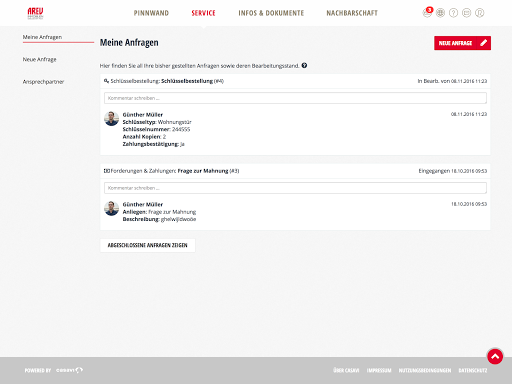Viewport: 512px width, 384px height.
Task: Open the help question mark header icon
Action: (x=453, y=13)
